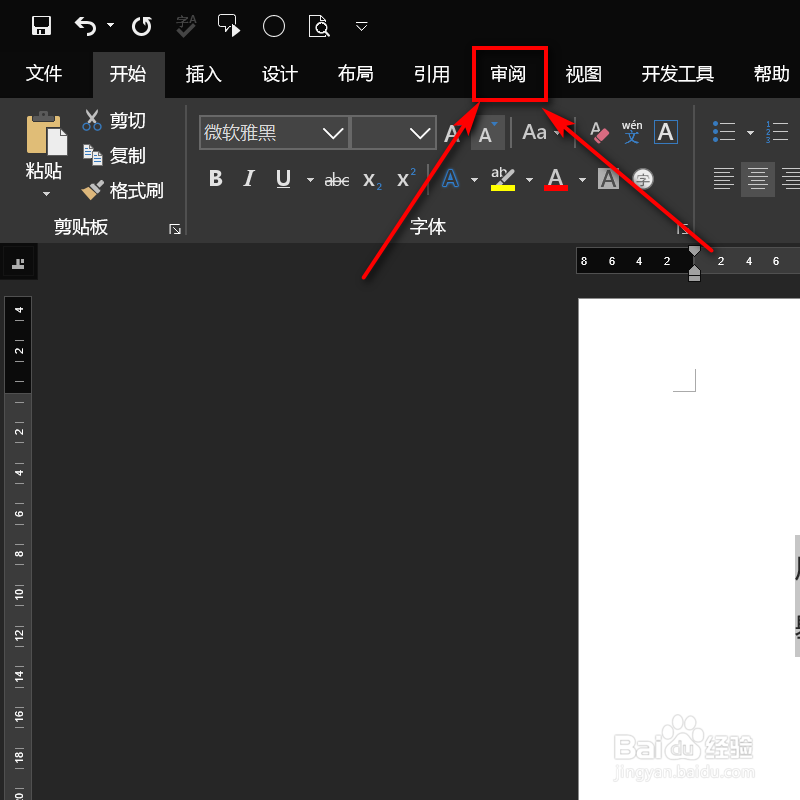The height and width of the screenshot is (800, 800).
Task: Apply superscript to selected text
Action: click(x=404, y=178)
